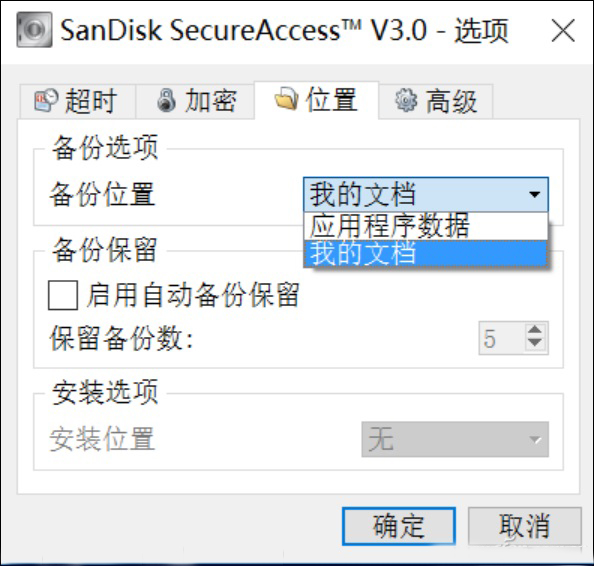
Task: Select 我的文档 in the dropdown list
Action: pyautogui.click(x=425, y=253)
